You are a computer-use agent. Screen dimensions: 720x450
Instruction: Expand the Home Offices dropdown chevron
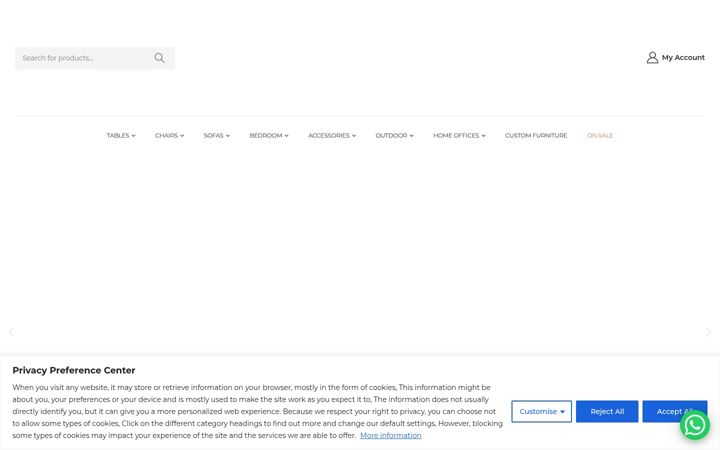483,136
